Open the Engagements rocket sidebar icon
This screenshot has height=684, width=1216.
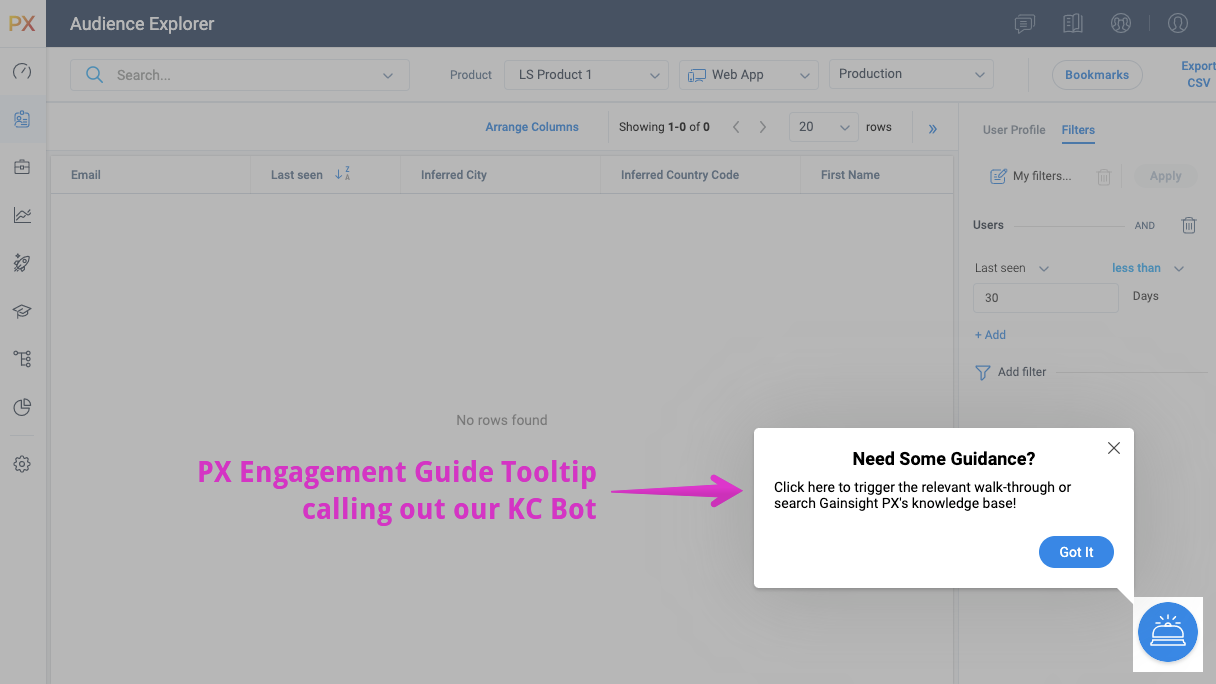tap(22, 263)
